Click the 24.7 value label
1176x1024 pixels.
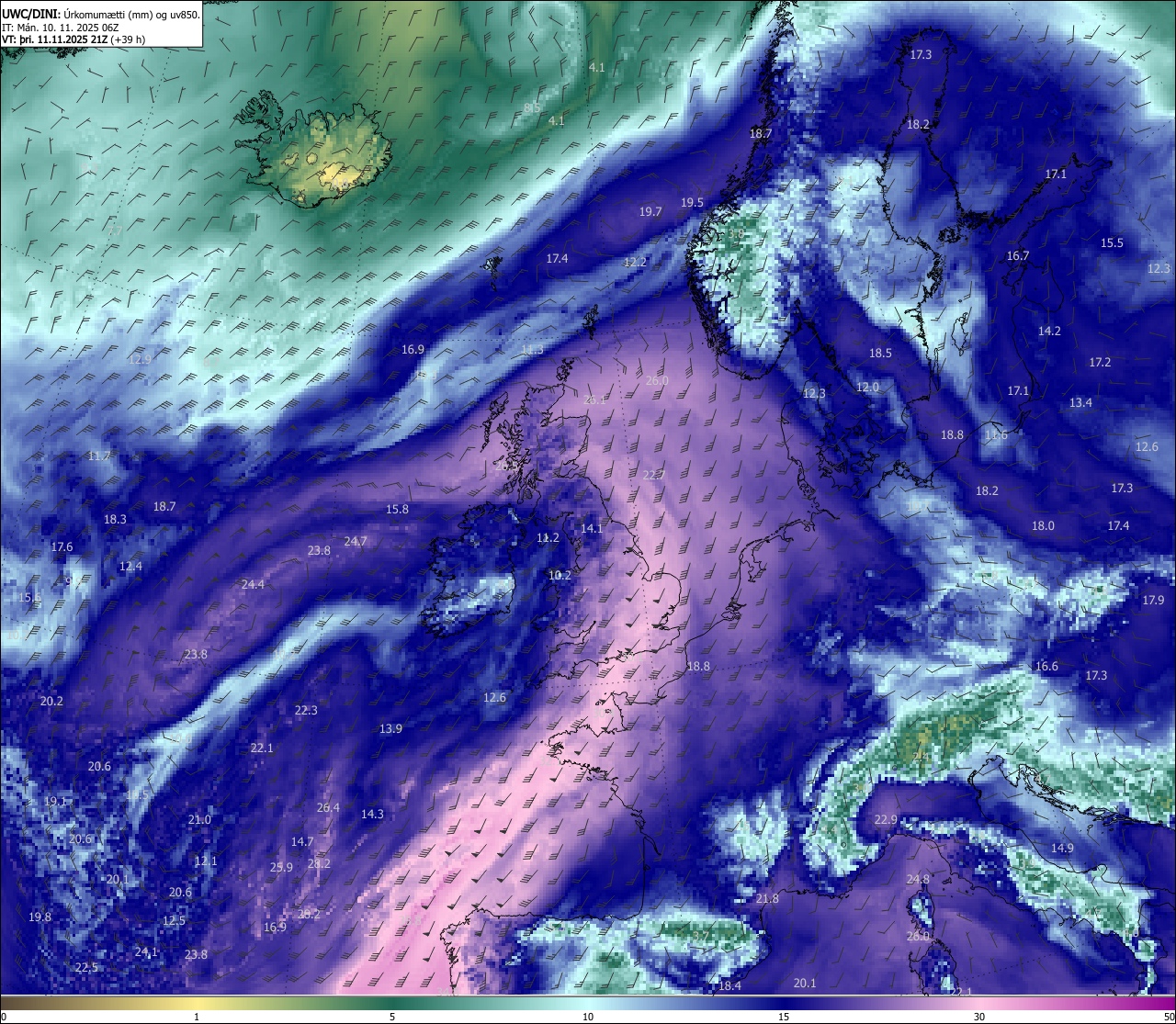[x=356, y=541]
